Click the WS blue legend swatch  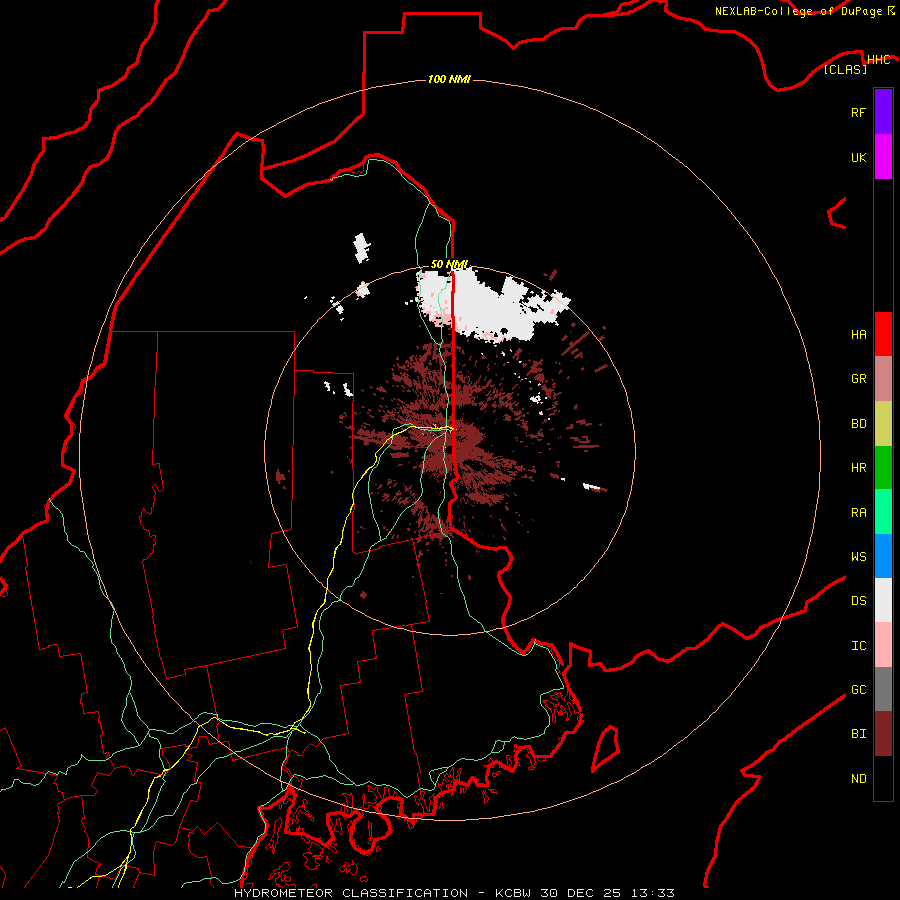883,556
